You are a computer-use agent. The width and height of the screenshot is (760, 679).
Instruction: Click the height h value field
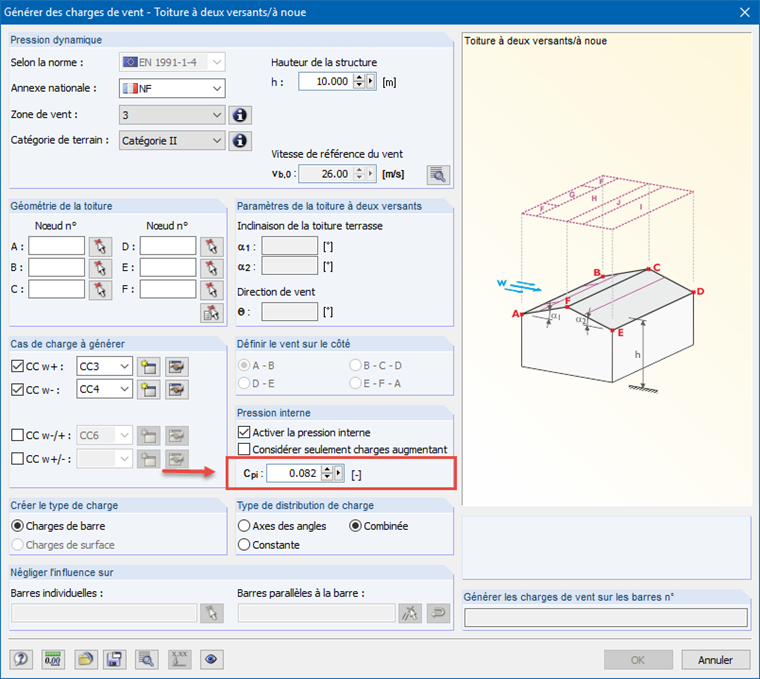(x=326, y=81)
